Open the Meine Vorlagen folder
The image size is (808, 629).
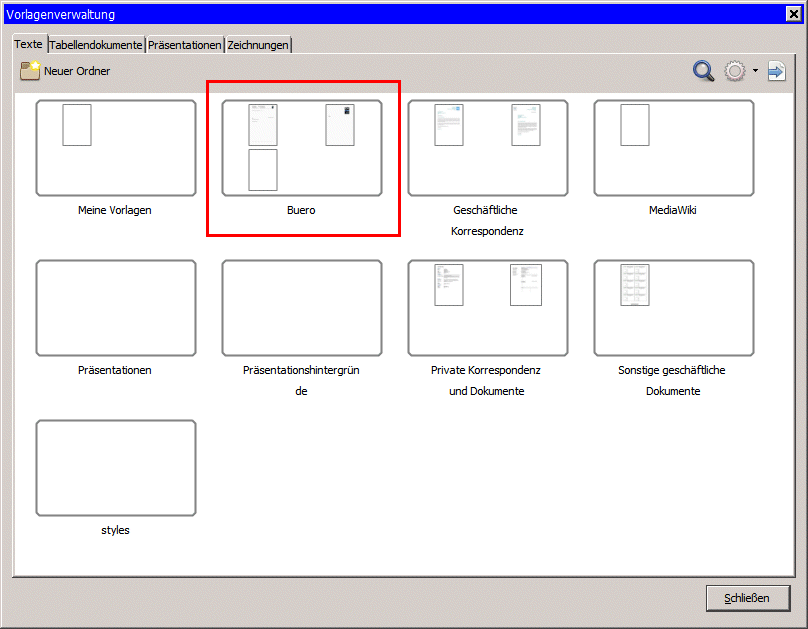[115, 147]
